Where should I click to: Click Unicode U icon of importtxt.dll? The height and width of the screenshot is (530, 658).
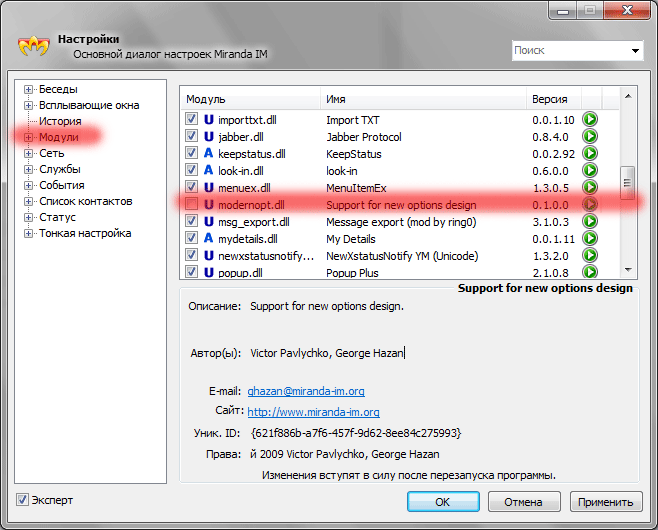coord(209,120)
